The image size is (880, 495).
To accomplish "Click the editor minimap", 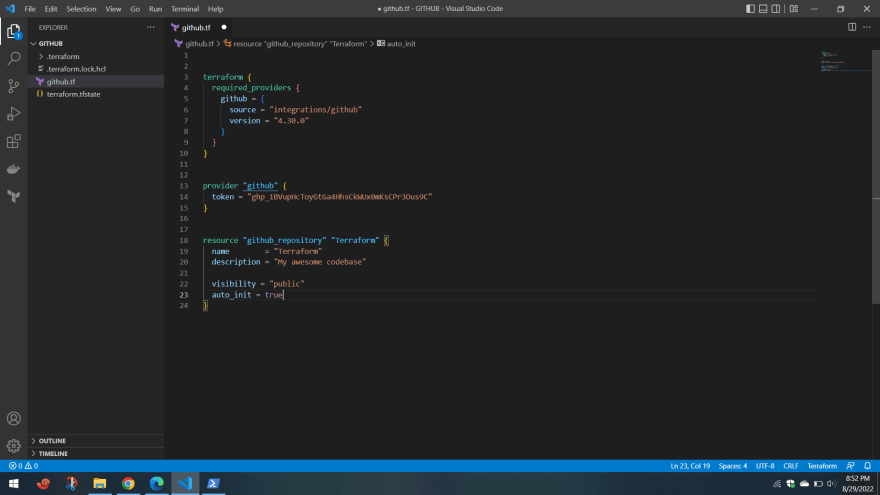I will coord(845,62).
